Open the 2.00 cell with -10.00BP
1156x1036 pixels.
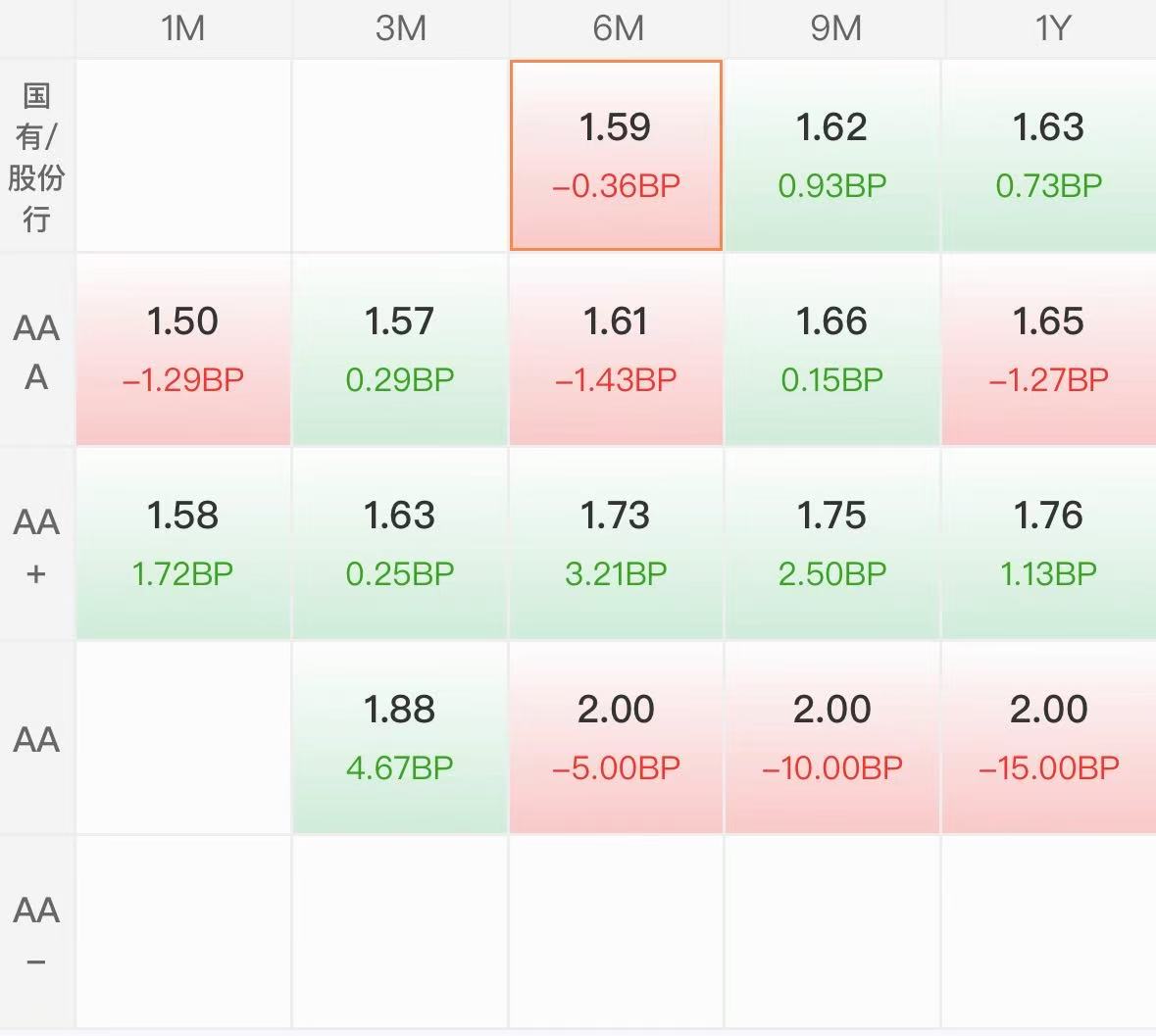(x=832, y=738)
